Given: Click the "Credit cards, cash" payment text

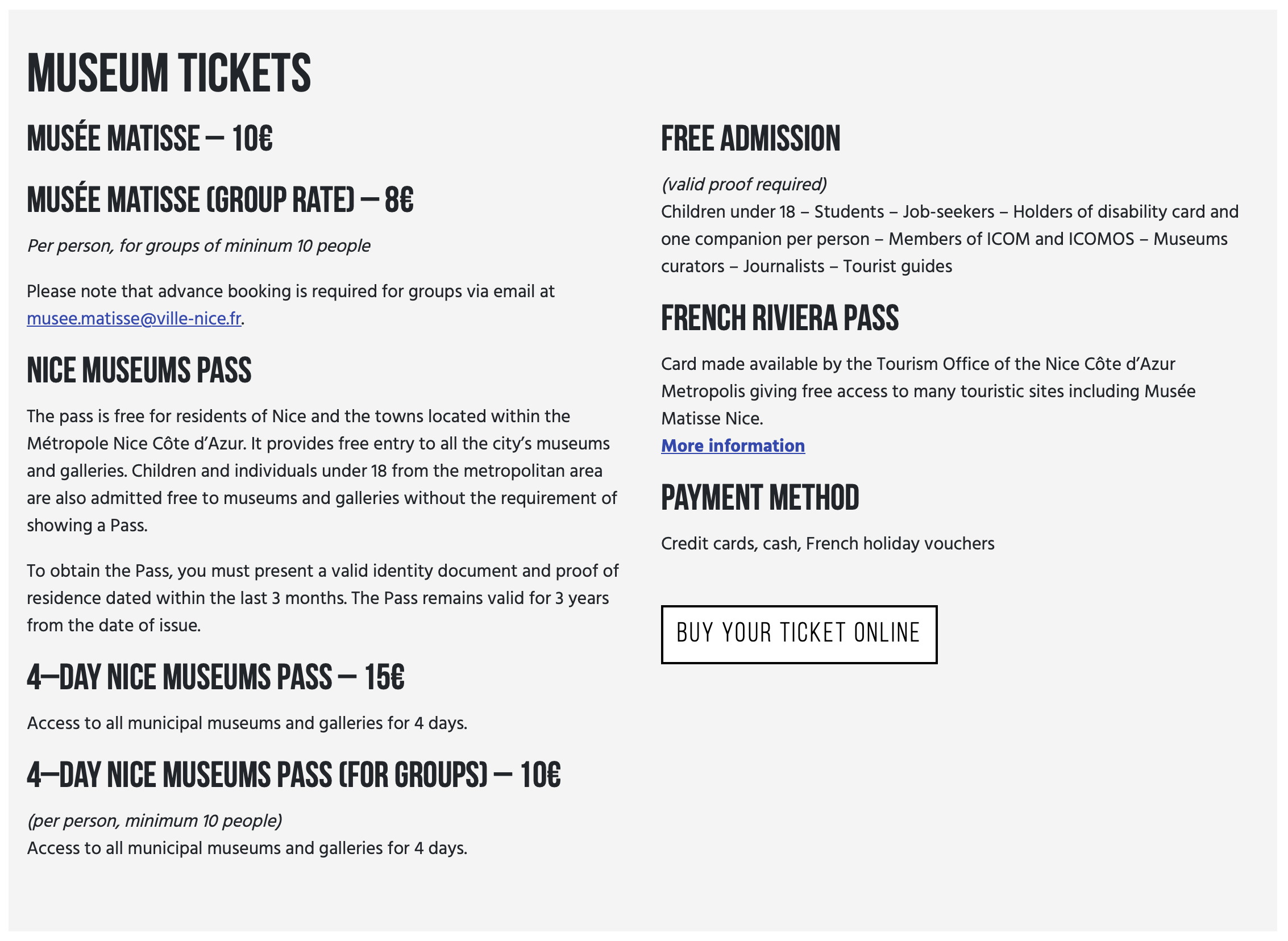Looking at the screenshot, I should tap(827, 543).
